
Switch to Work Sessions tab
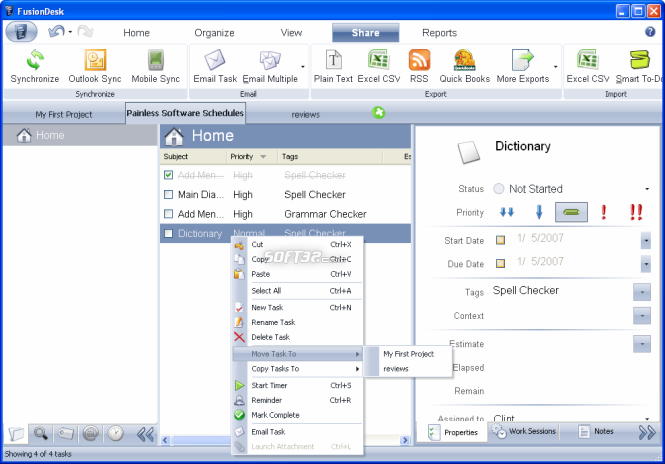(523, 432)
